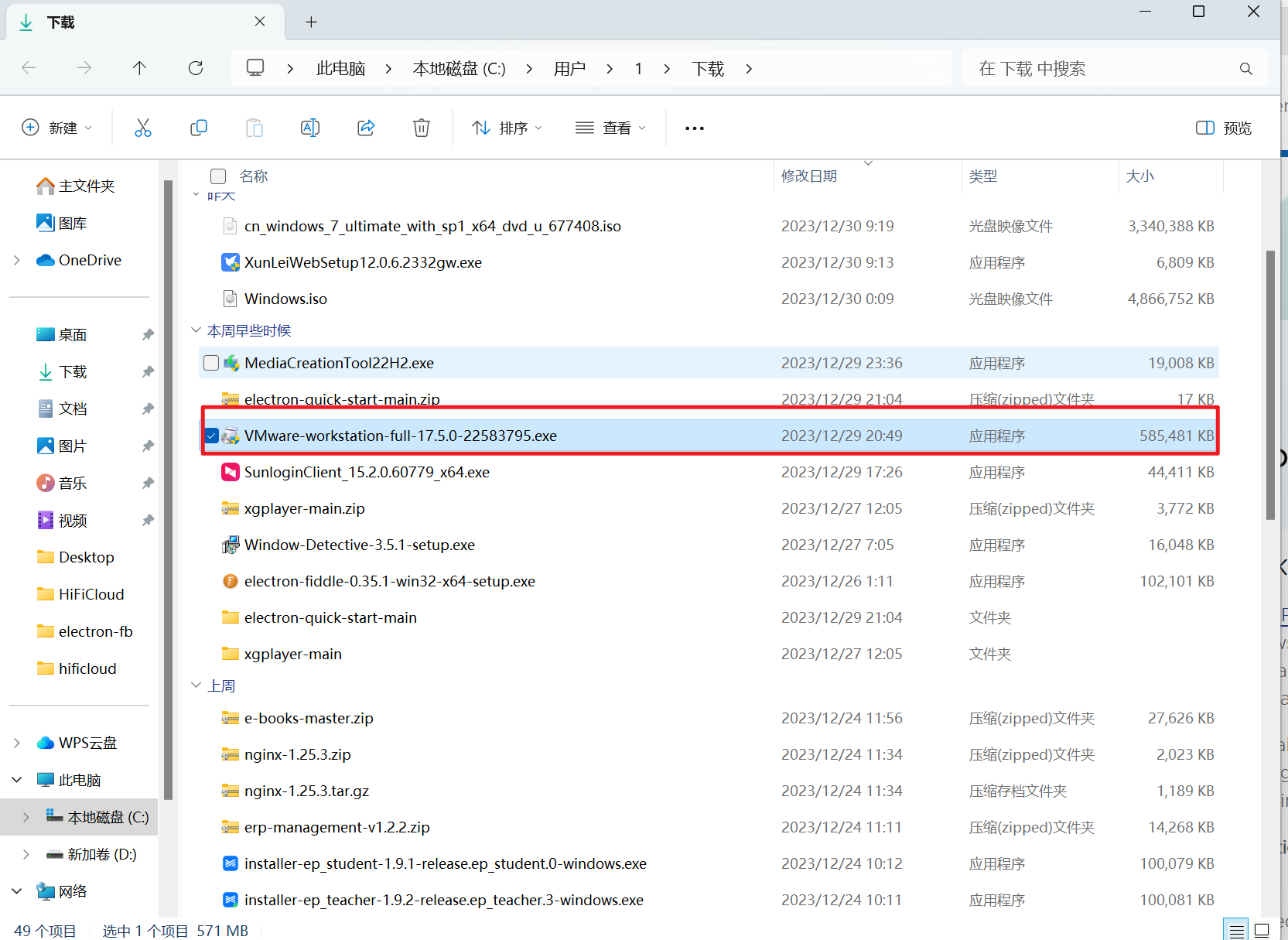Screen dimensions: 1288x940
Task: Expand WPS云盘 tree node
Action: coord(16,743)
